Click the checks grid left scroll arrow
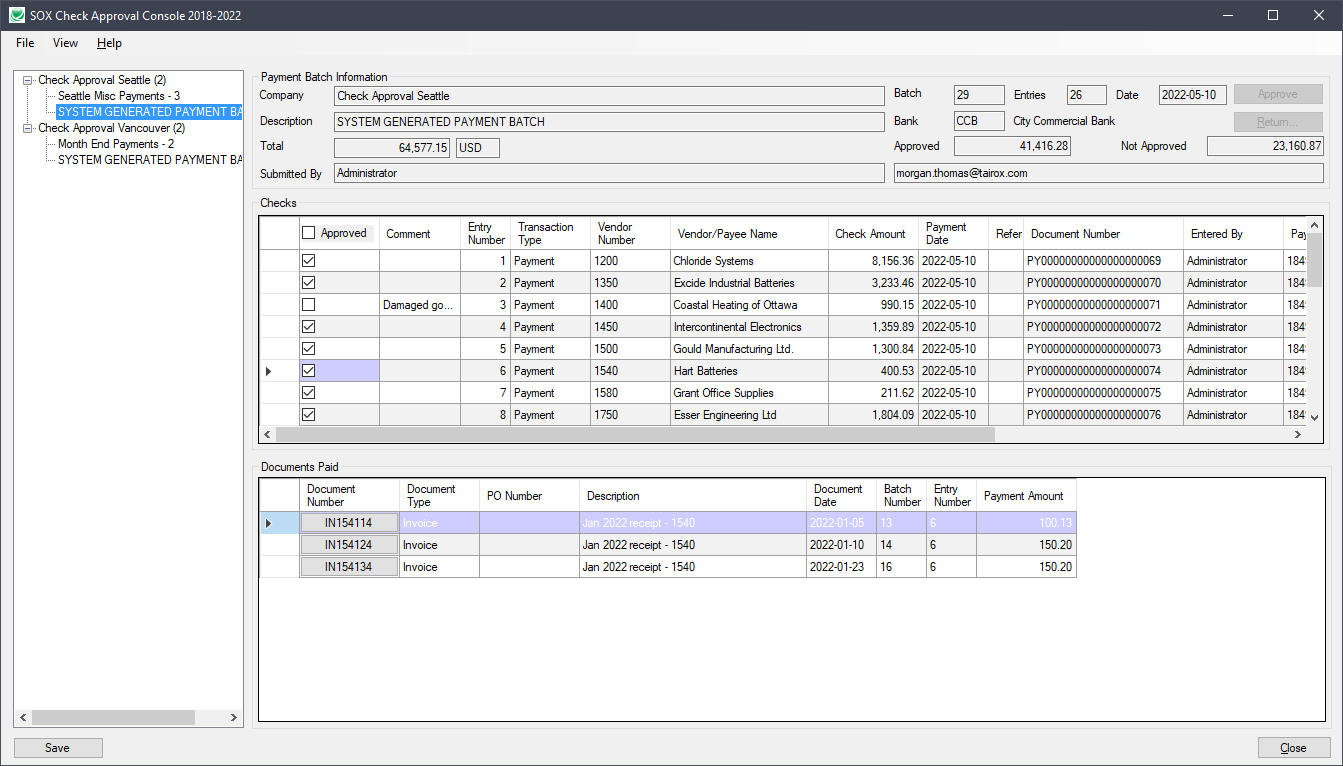The width and height of the screenshot is (1343, 766). pos(267,435)
